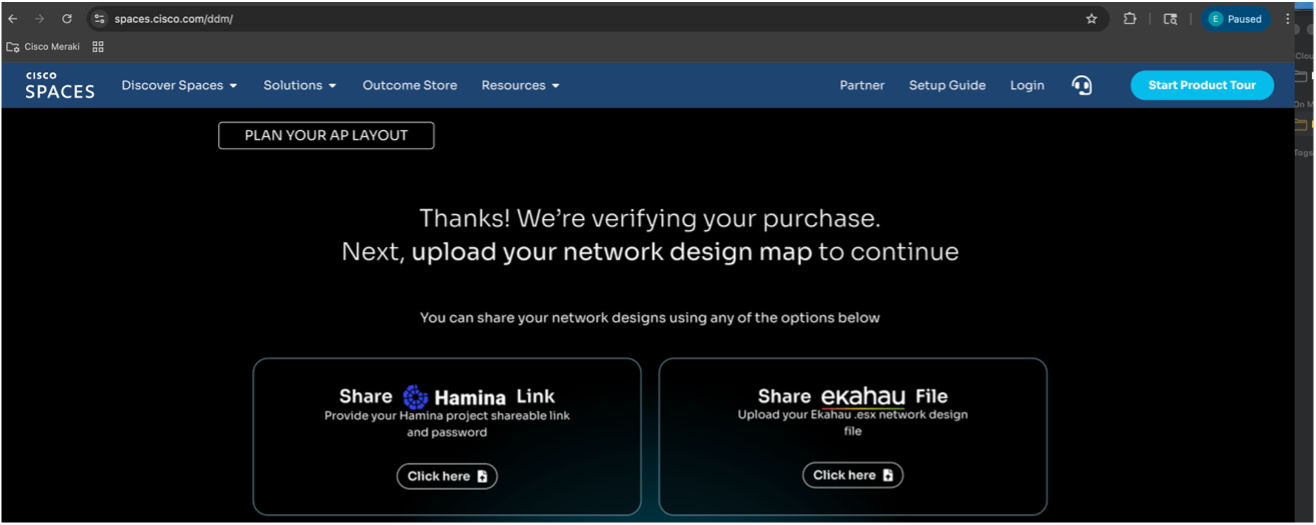Click the Login link
This screenshot has width=1316, height=525.
[1027, 85]
